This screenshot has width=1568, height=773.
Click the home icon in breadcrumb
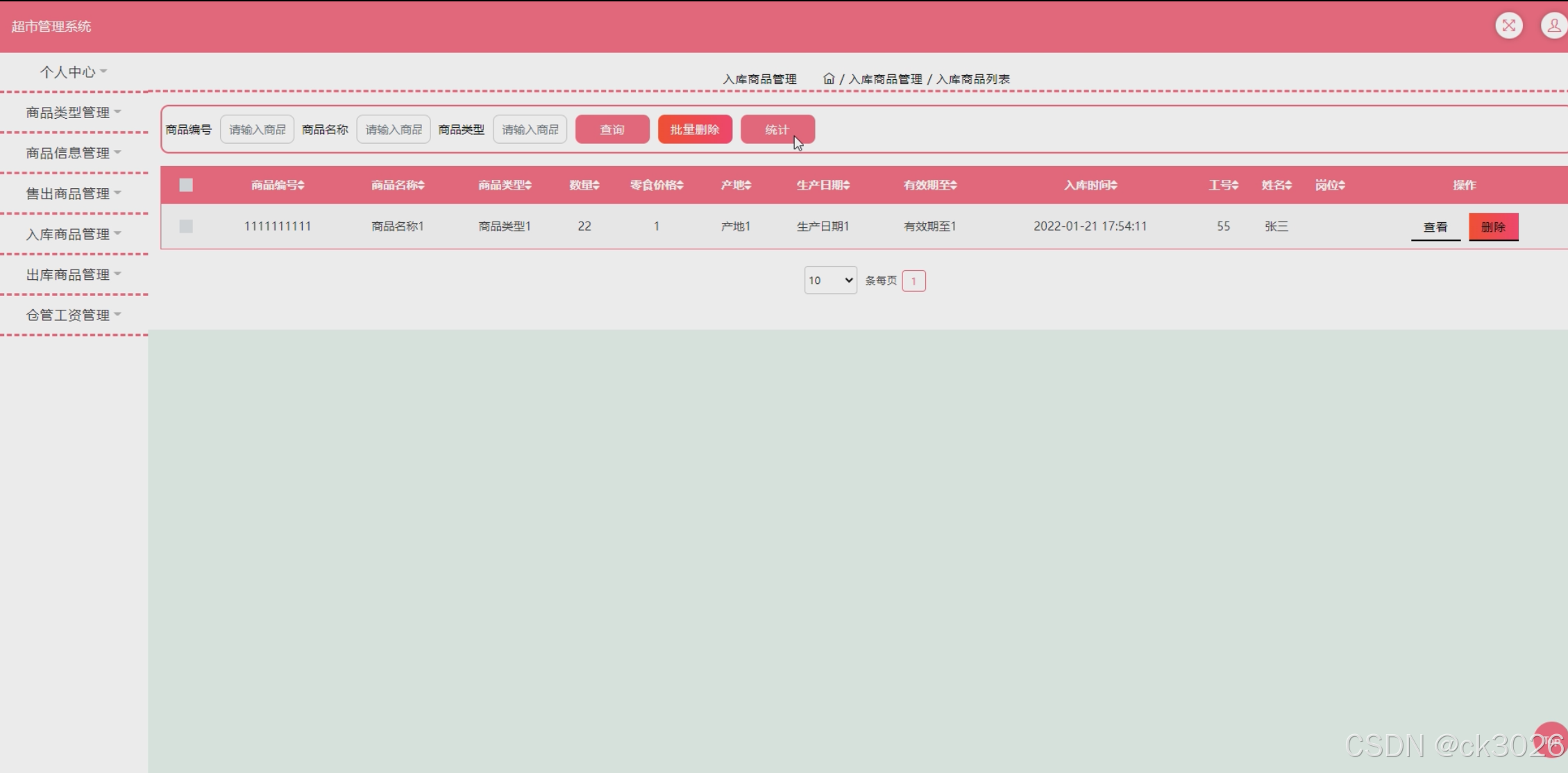tap(828, 78)
